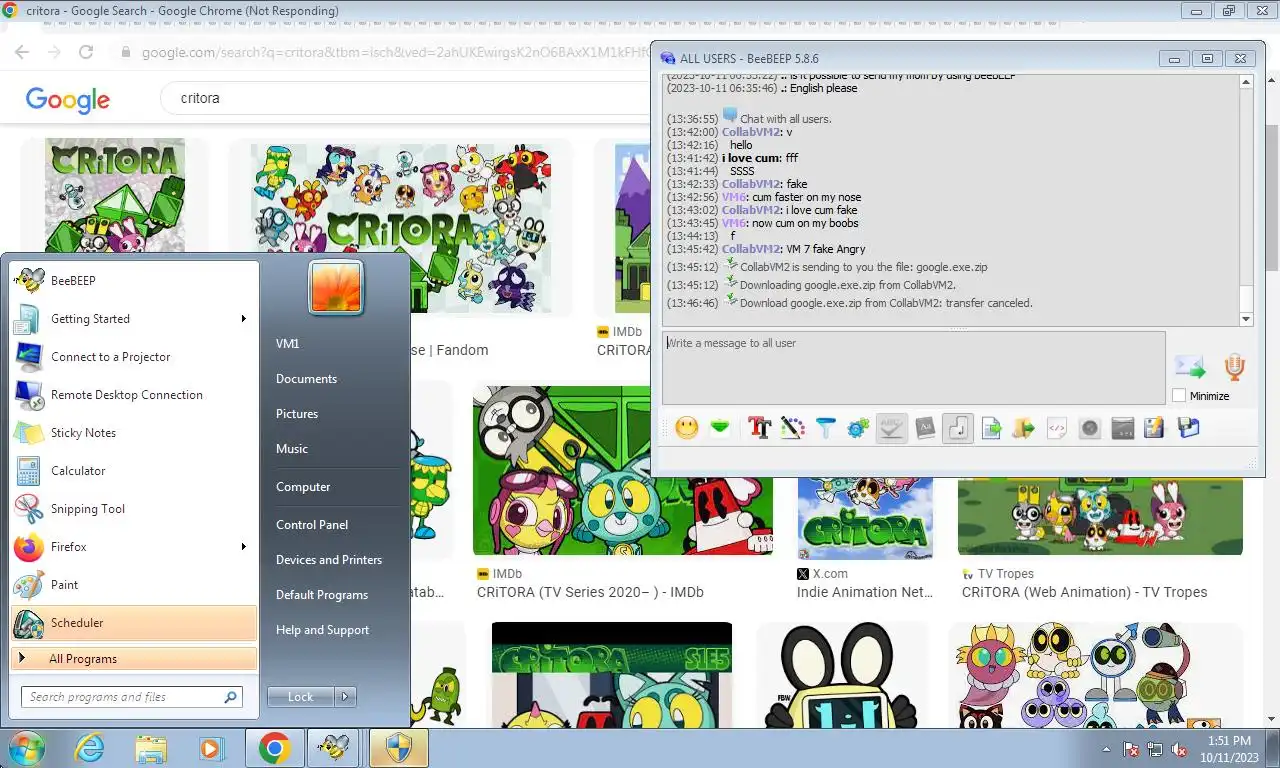The image size is (1280, 768).
Task: Click the user account flower picture in Start menu
Action: pyautogui.click(x=336, y=287)
